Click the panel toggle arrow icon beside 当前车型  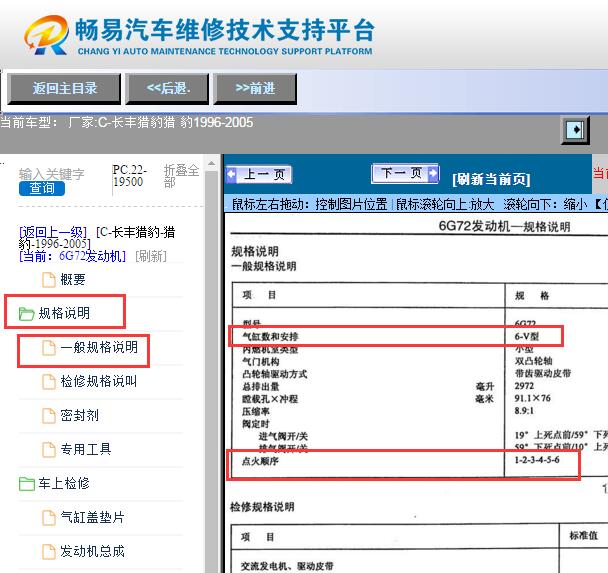pos(575,130)
